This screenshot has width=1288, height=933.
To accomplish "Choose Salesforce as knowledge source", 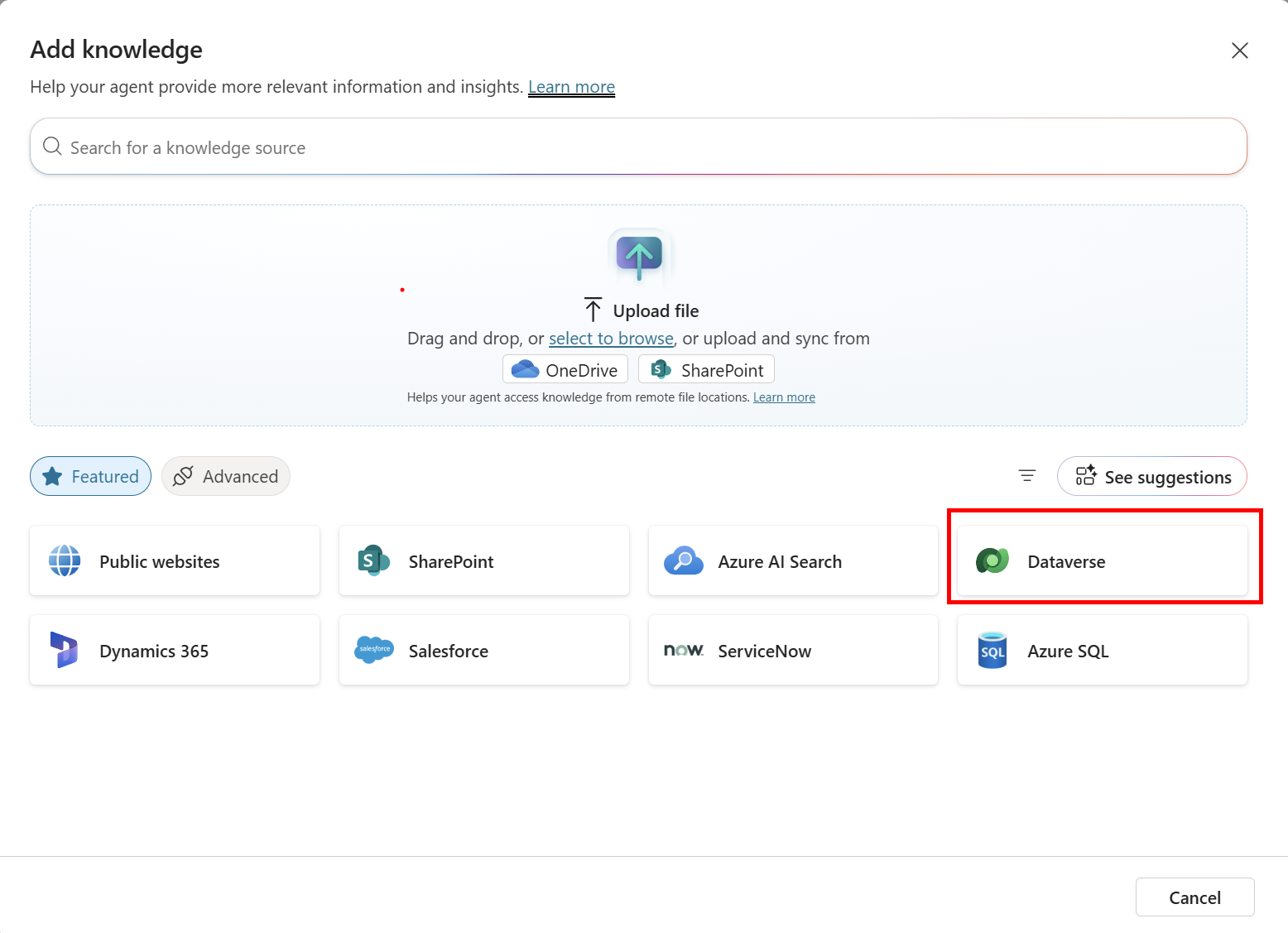I will [448, 651].
